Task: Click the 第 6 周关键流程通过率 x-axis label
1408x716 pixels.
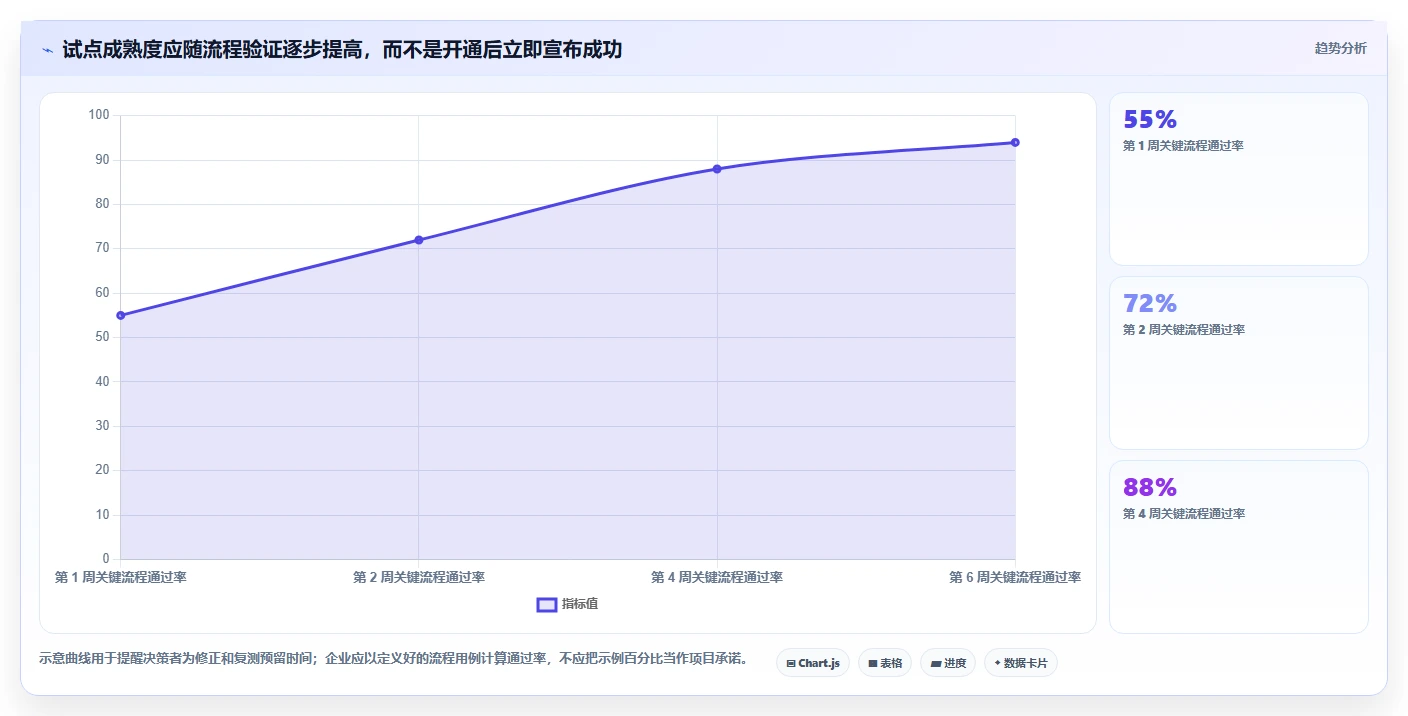Action: pyautogui.click(x=1015, y=577)
